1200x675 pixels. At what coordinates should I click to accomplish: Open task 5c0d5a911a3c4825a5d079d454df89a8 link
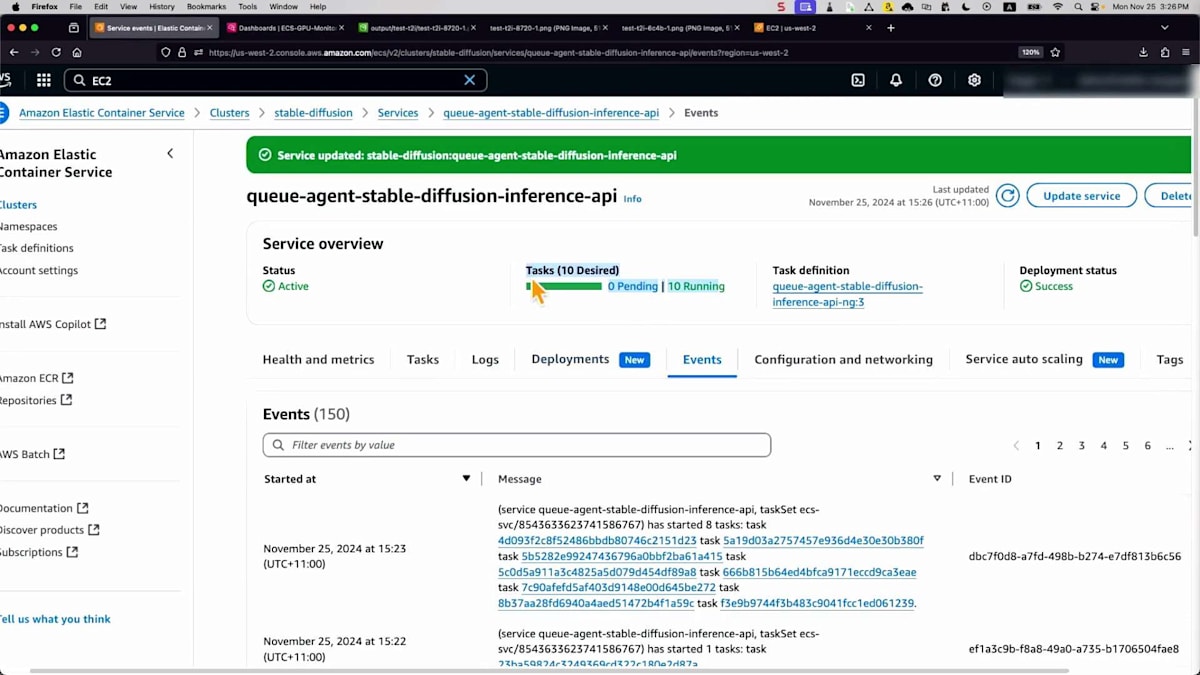click(597, 573)
